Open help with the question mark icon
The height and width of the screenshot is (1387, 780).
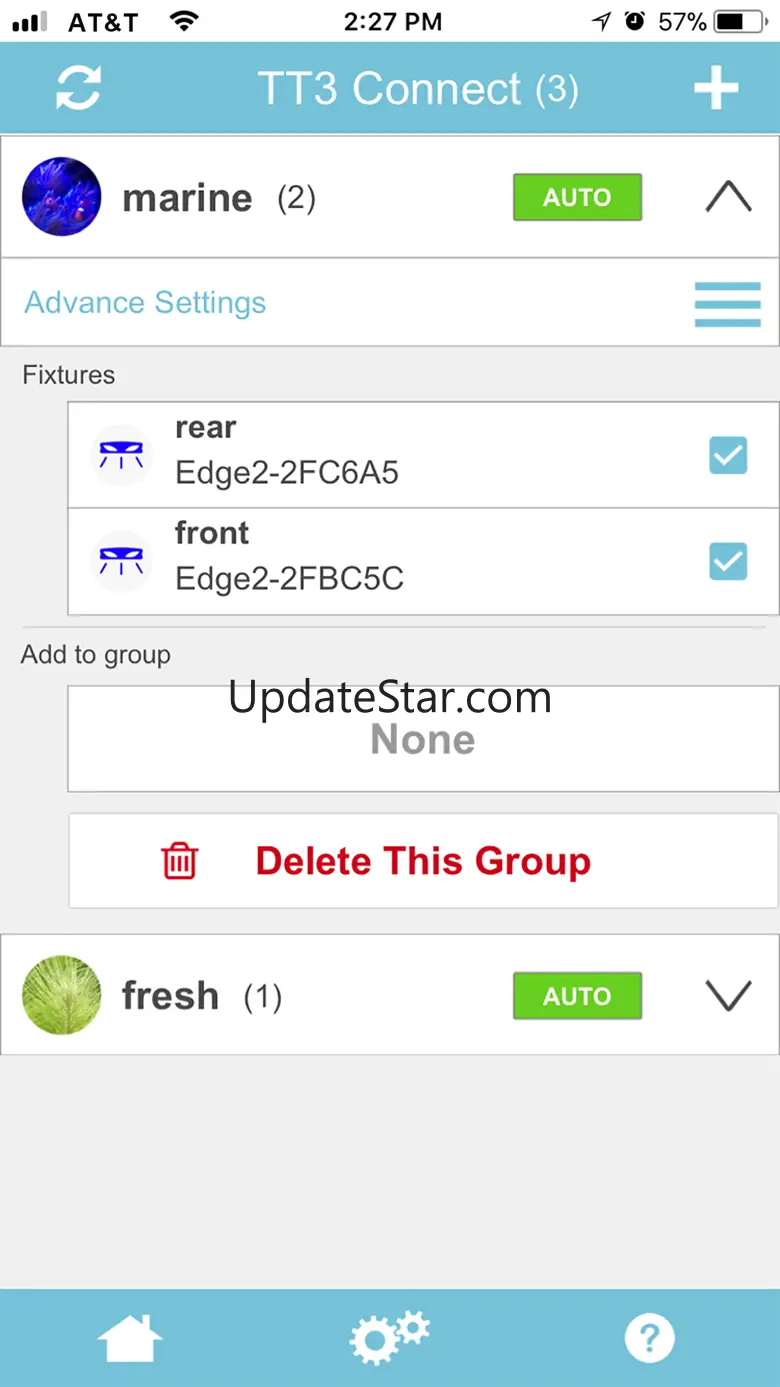click(650, 1337)
